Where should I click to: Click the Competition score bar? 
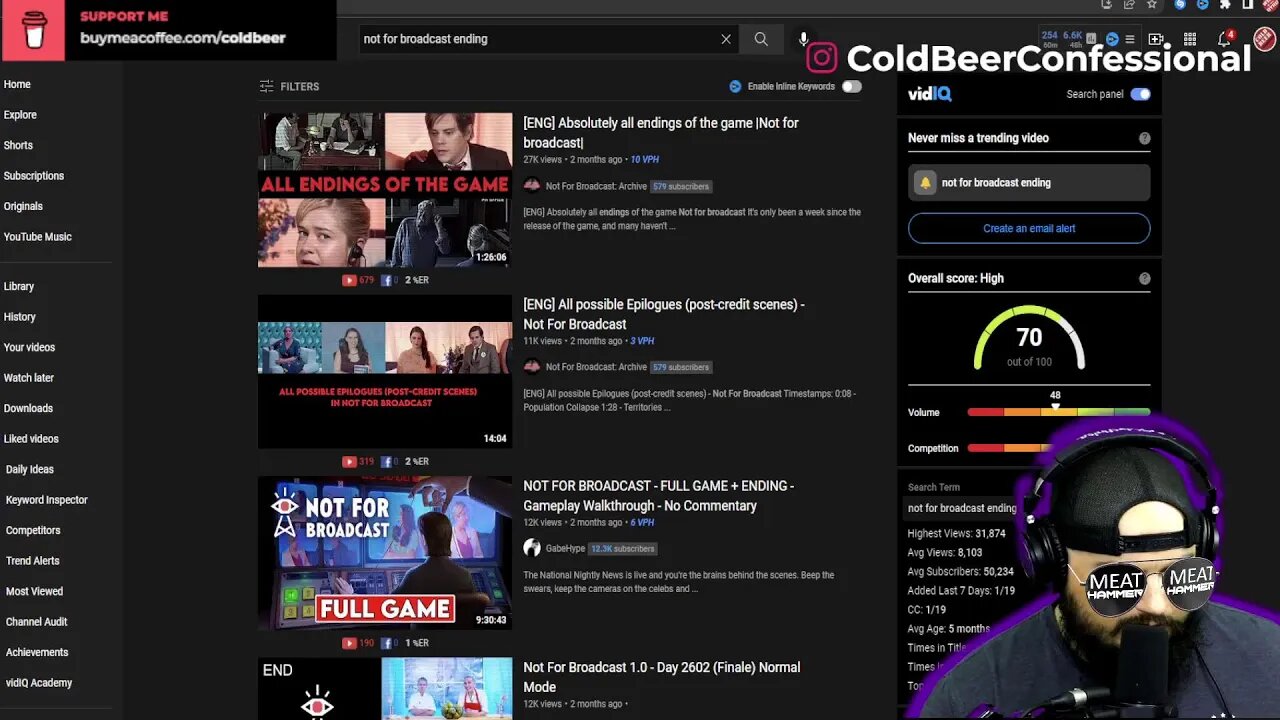(1010, 448)
